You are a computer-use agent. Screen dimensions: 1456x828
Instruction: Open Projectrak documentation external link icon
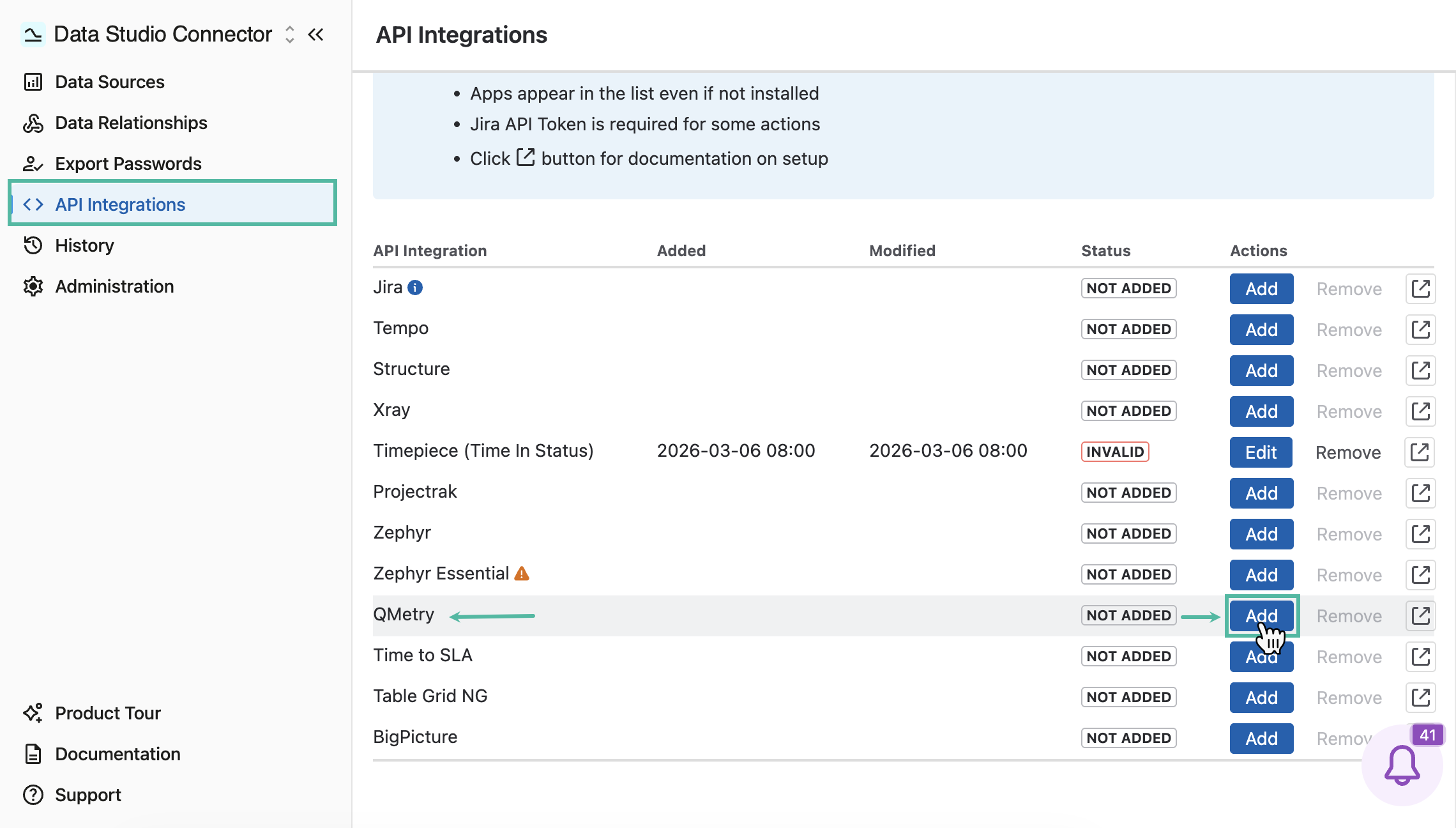tap(1420, 493)
